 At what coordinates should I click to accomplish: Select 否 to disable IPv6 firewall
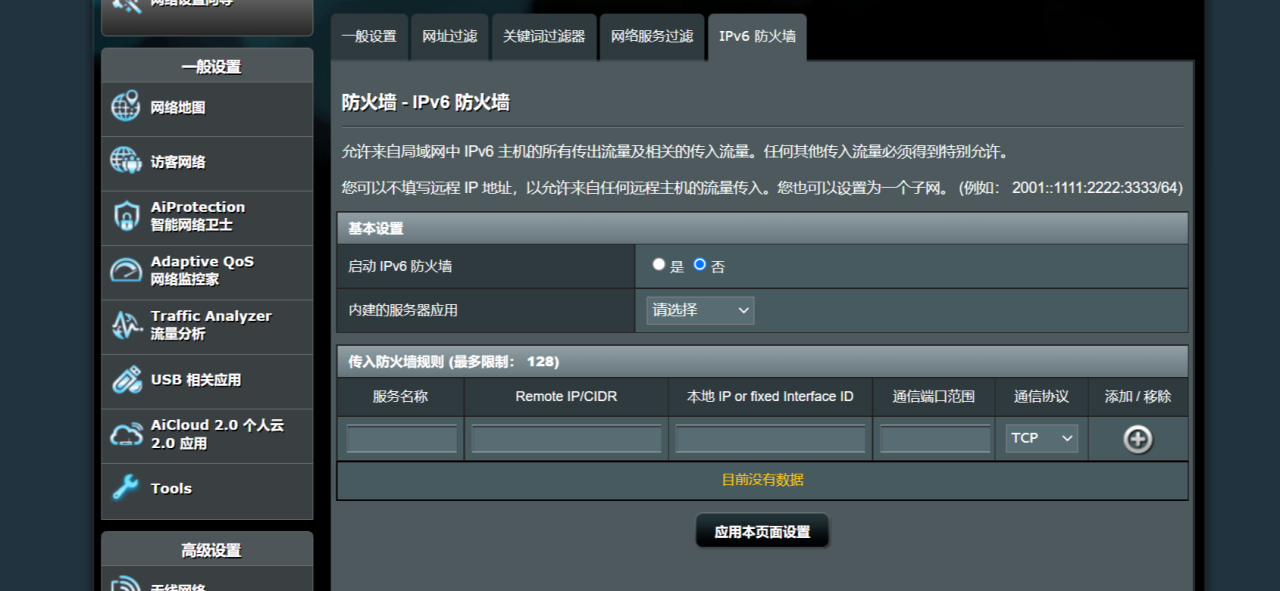point(700,265)
